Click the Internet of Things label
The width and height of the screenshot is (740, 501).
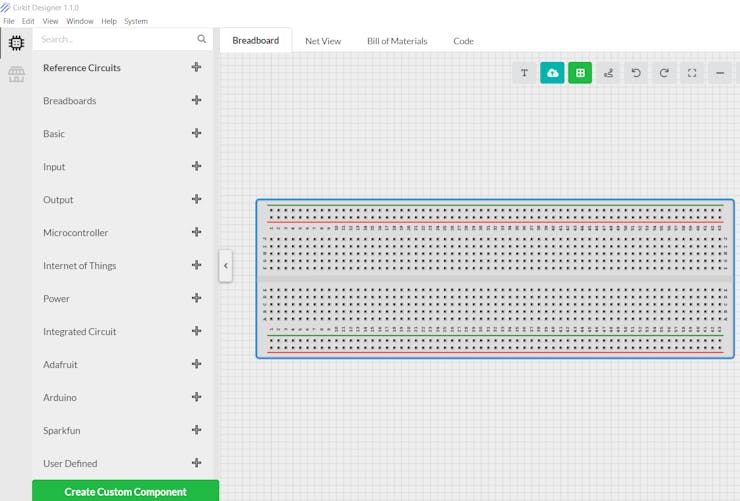coord(79,266)
